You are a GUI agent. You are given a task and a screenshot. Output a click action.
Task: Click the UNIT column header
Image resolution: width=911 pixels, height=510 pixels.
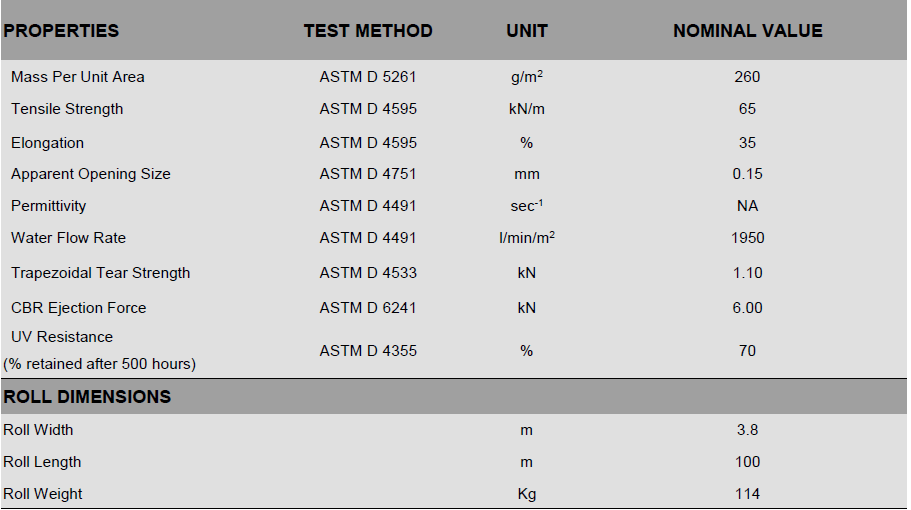tap(527, 31)
